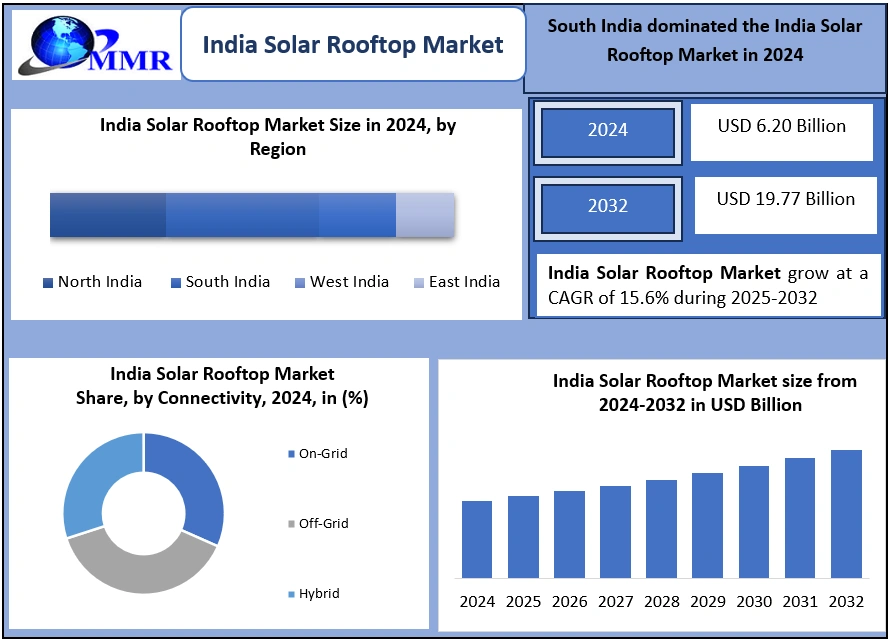Click the CAGR of 15.6% text box
This screenshot has width=891, height=641.
point(708,285)
